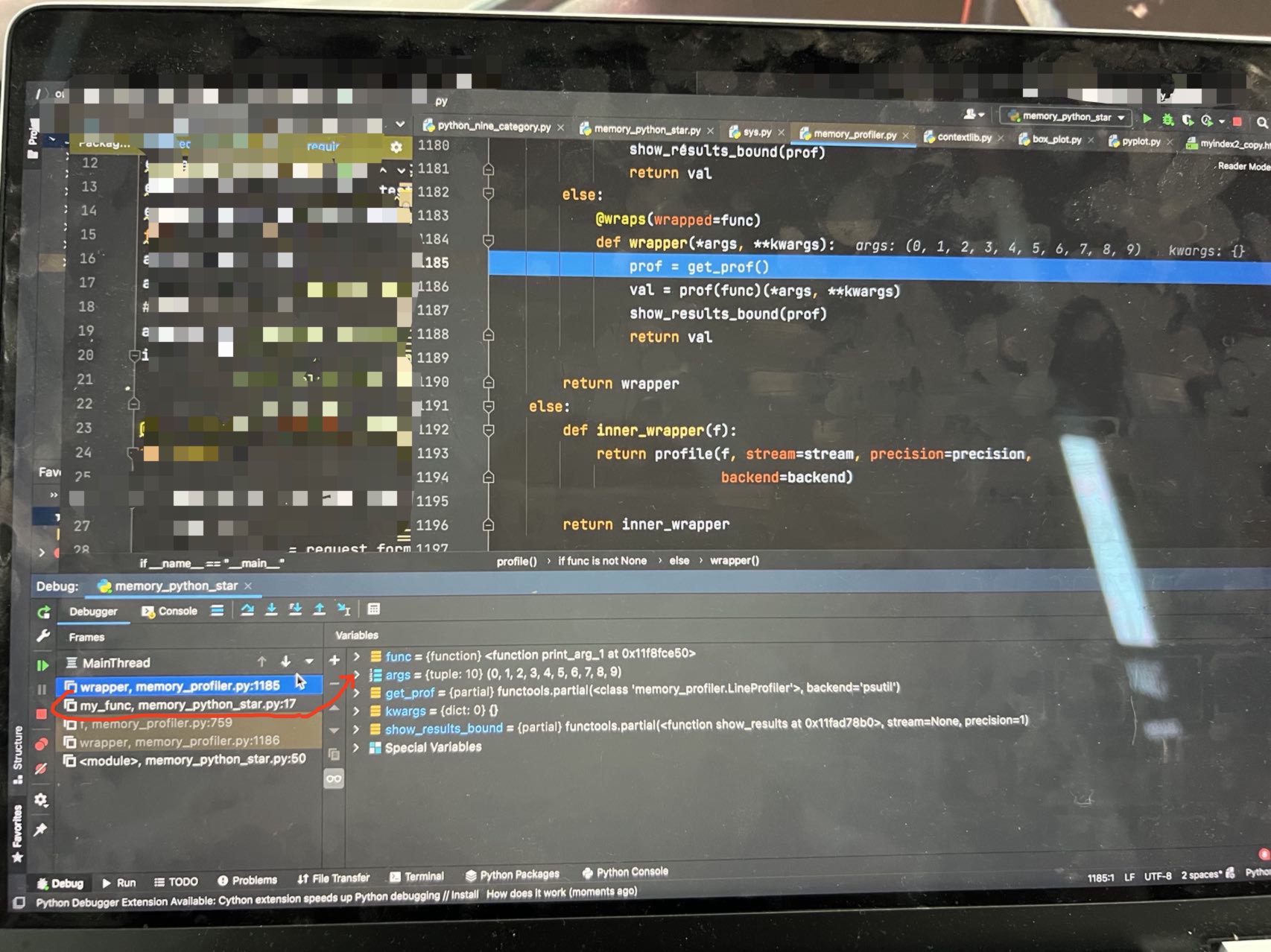
Task: Select frame wrapper, memory_profiler.py:1185
Action: 188,685
